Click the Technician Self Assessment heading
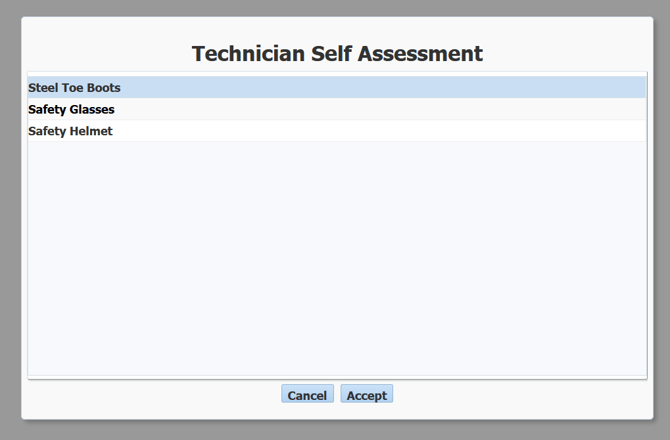 coord(337,54)
